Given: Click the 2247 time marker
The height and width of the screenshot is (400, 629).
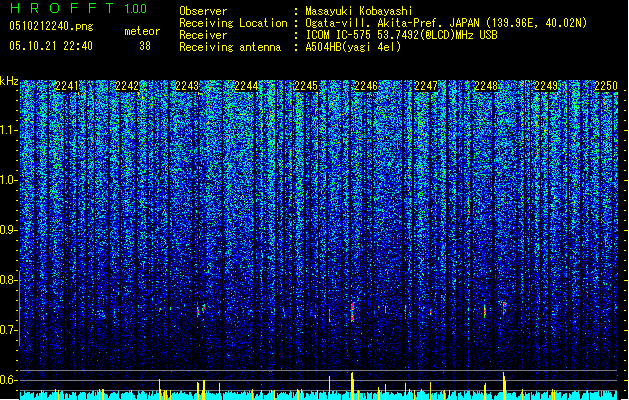Looking at the screenshot, I should coord(426,86).
